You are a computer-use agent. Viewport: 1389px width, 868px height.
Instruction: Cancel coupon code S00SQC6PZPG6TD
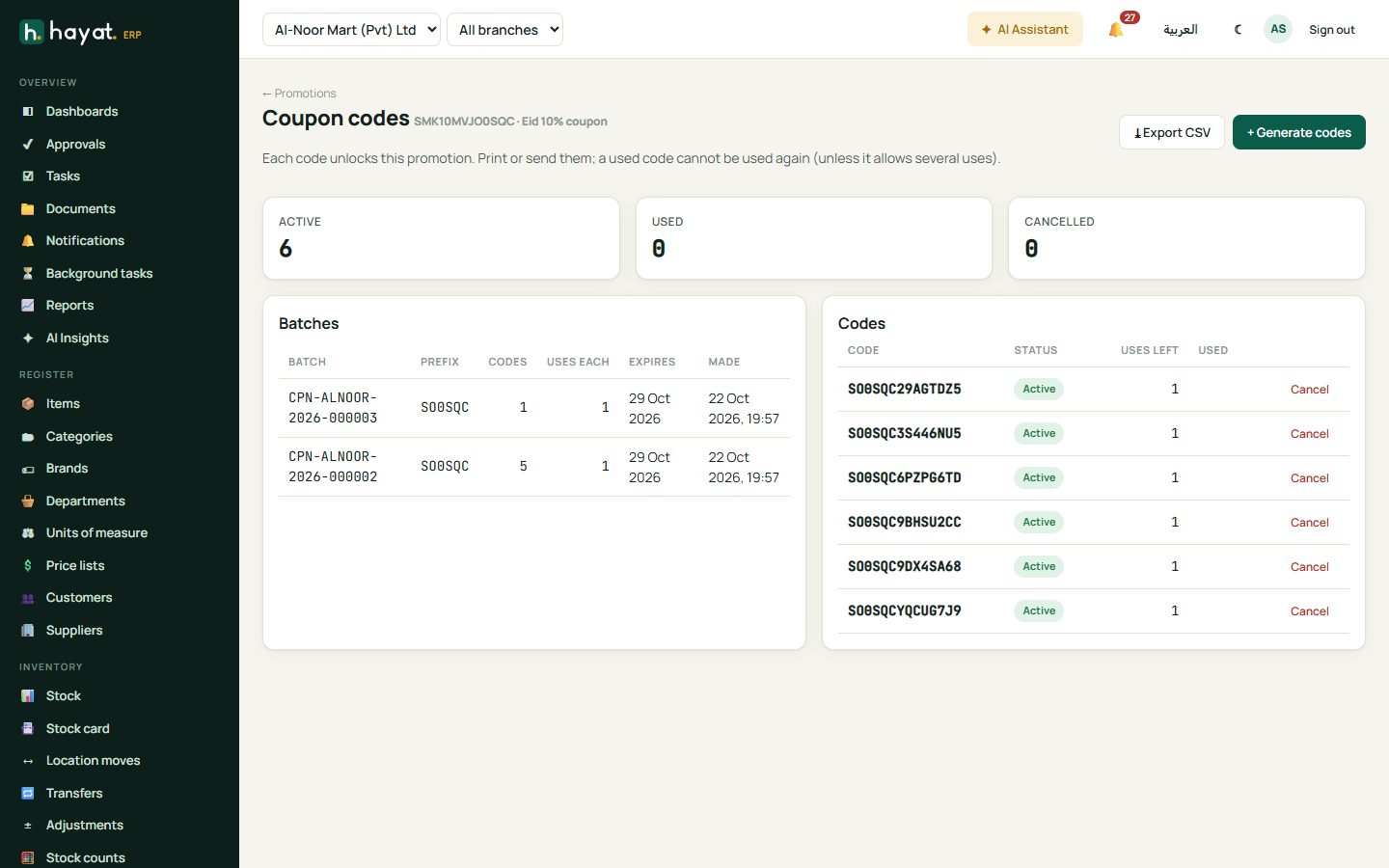[x=1309, y=478]
